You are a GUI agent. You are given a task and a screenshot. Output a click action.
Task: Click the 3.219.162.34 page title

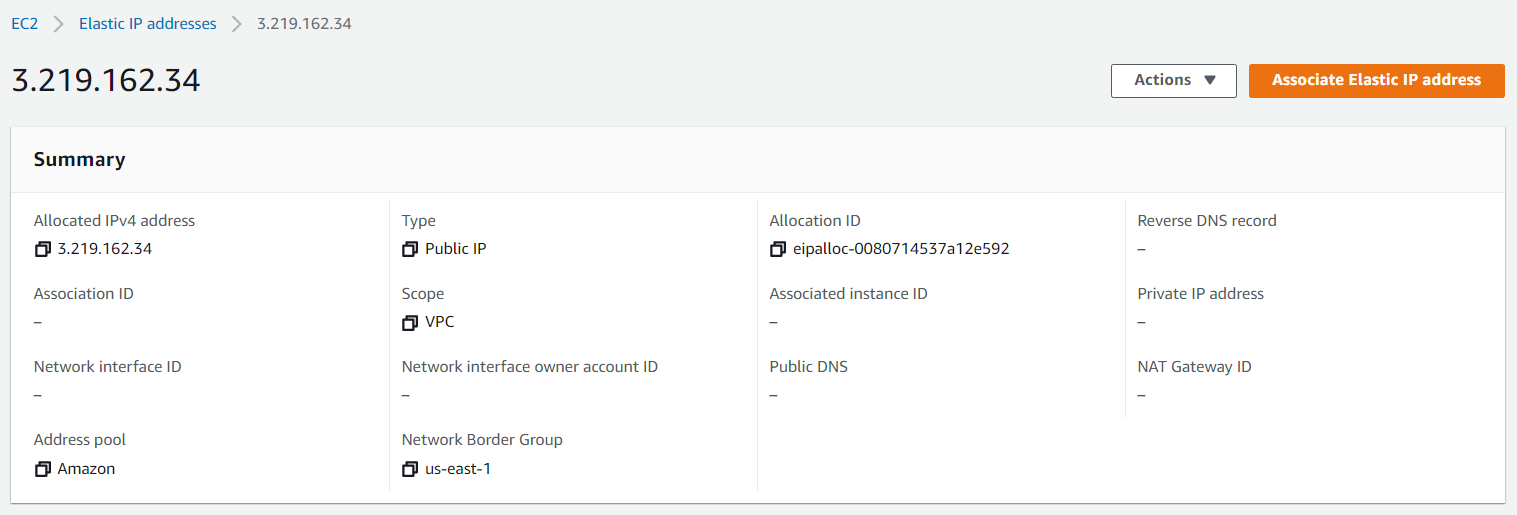pyautogui.click(x=106, y=80)
